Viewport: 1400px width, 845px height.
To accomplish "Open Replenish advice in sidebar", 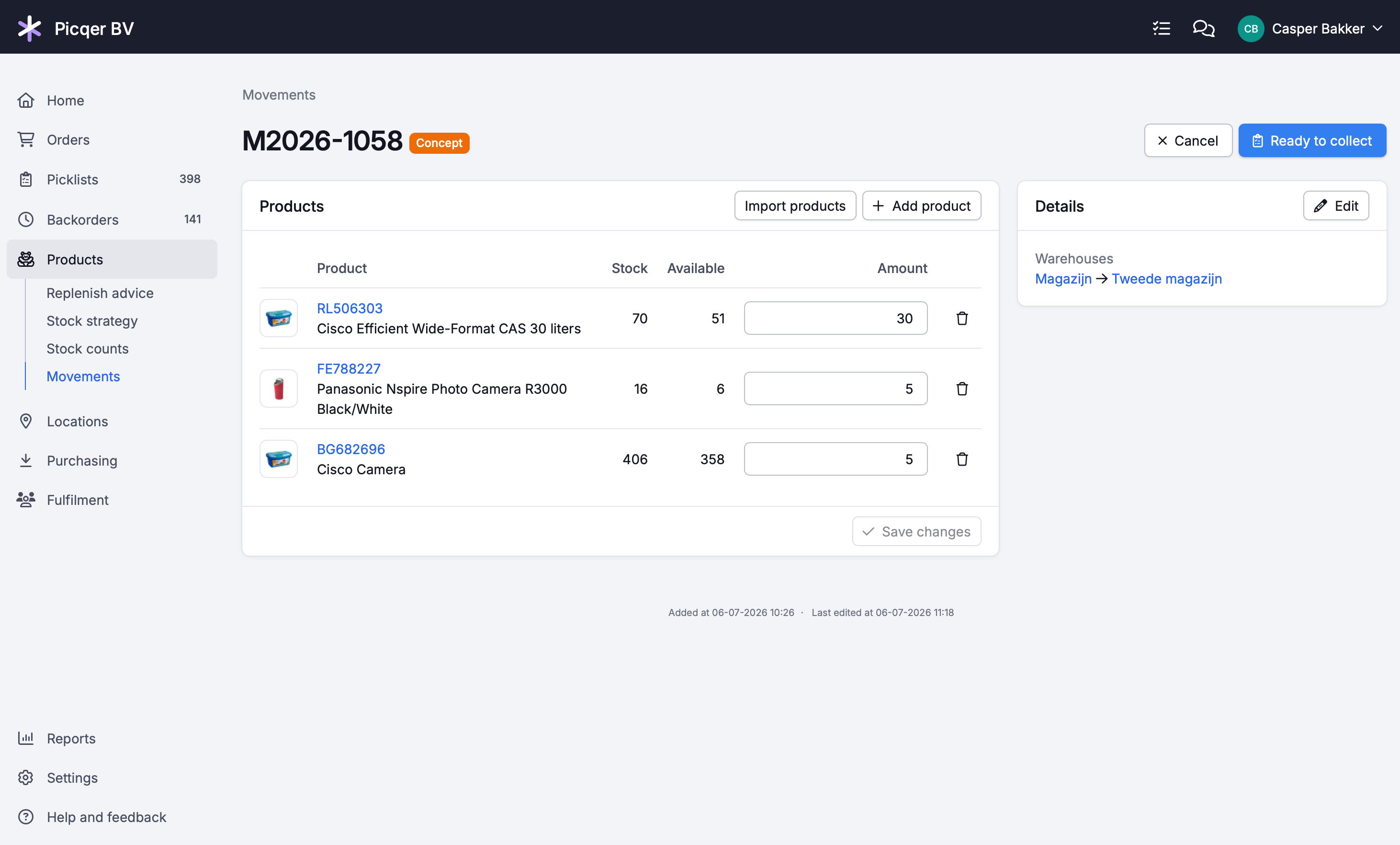I will point(100,293).
